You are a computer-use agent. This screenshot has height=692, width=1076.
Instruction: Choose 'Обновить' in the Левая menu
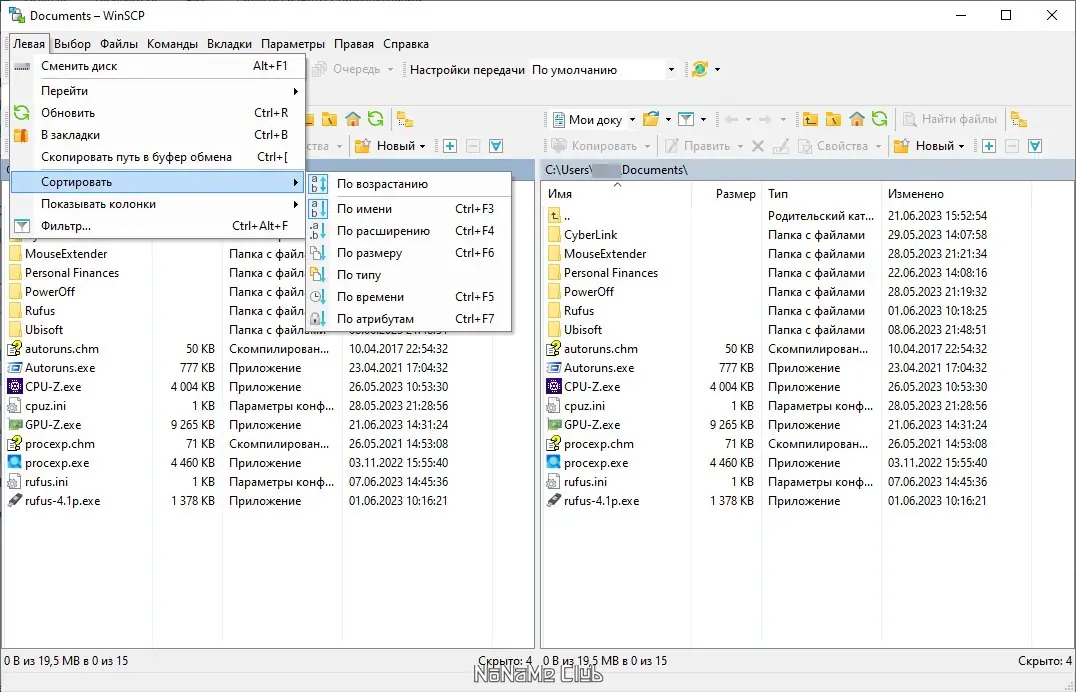[158, 113]
